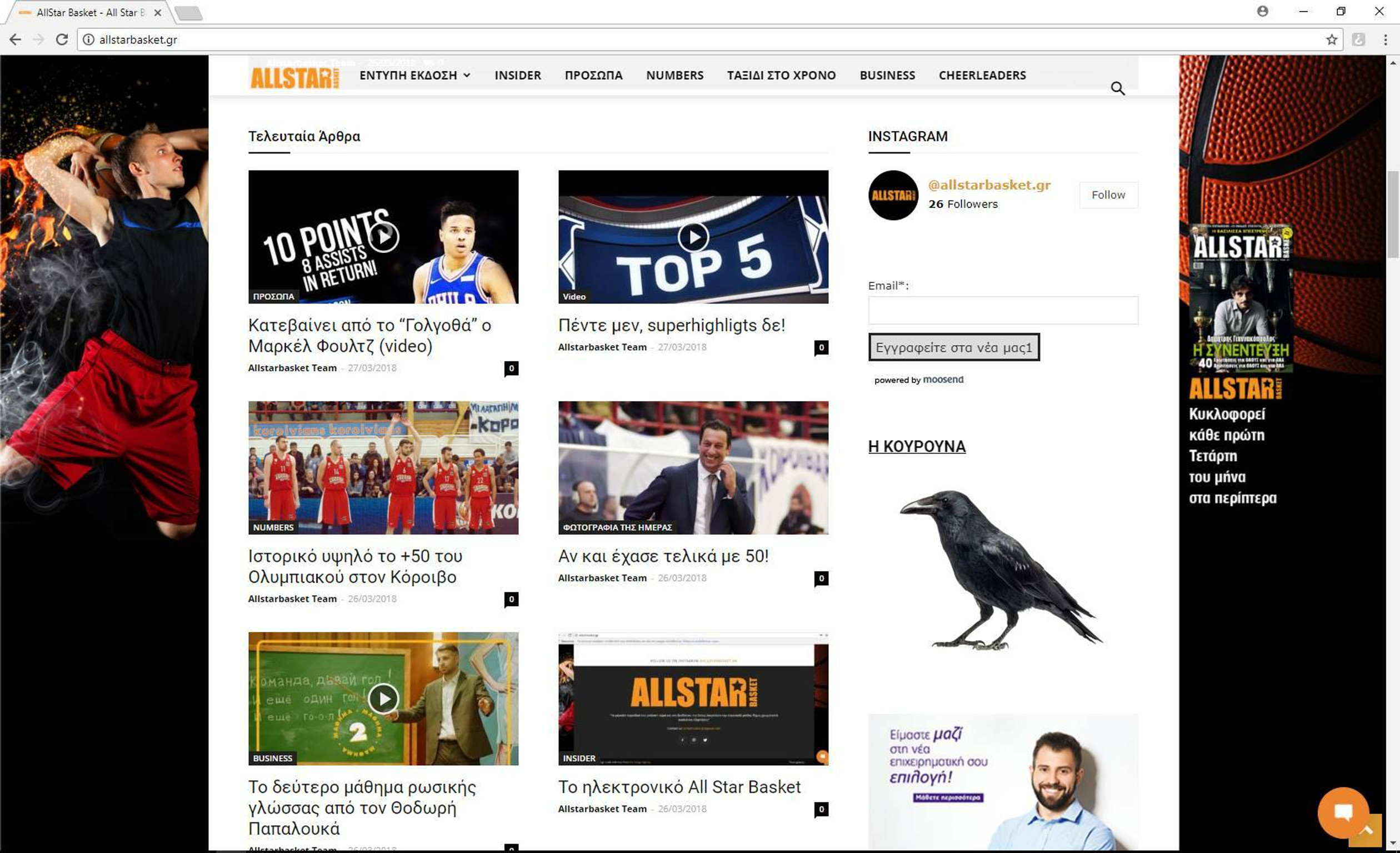1400x853 pixels.
Task: Click the Μάθετε περισσότερα ad banner
Action: 1003,782
